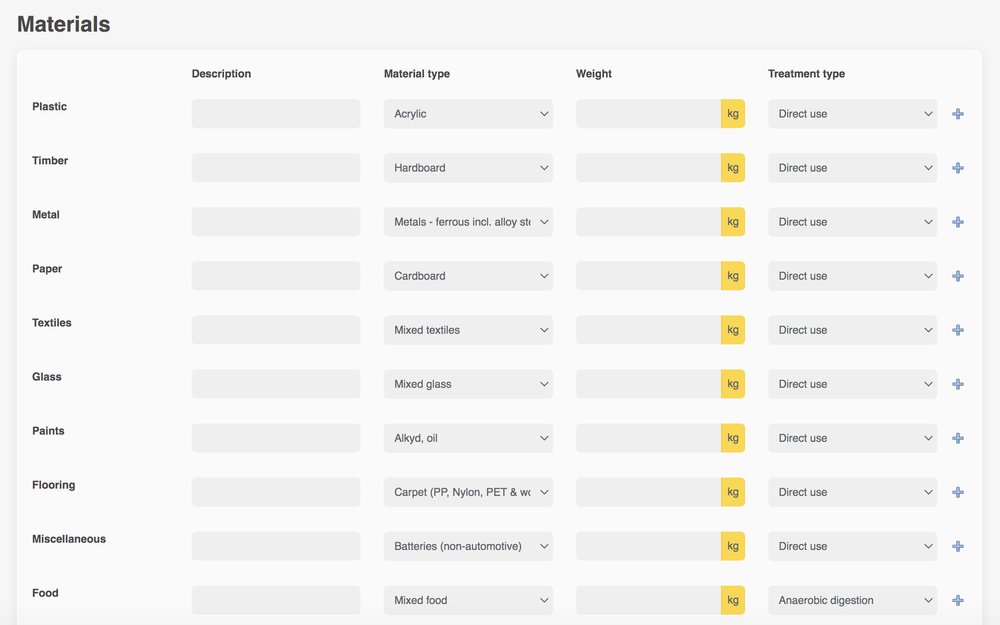Focus the Flooring weight field
Viewport: 1000px width, 625px height.
click(x=649, y=492)
